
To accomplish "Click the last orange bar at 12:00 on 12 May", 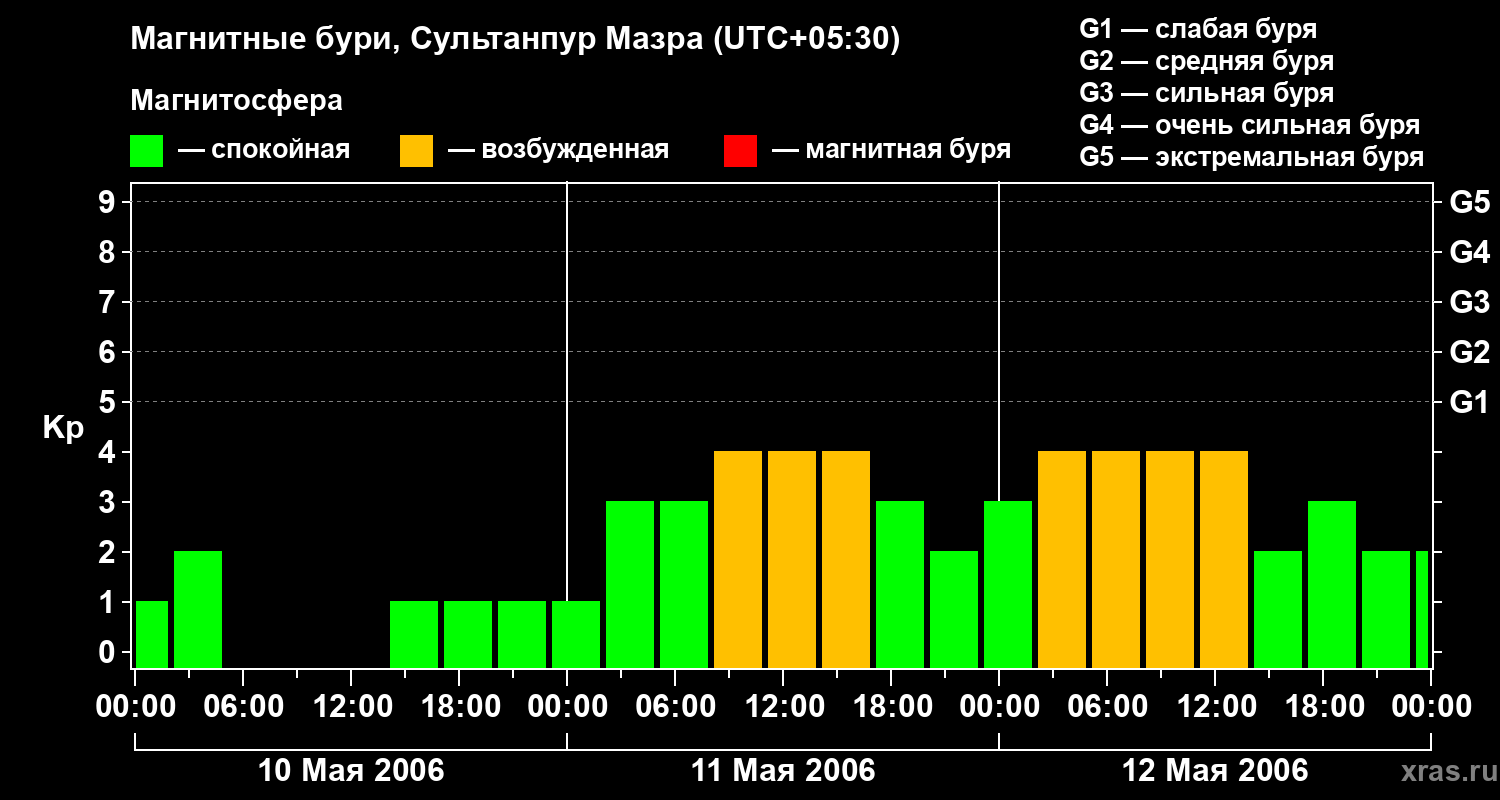I will 1224,559.
